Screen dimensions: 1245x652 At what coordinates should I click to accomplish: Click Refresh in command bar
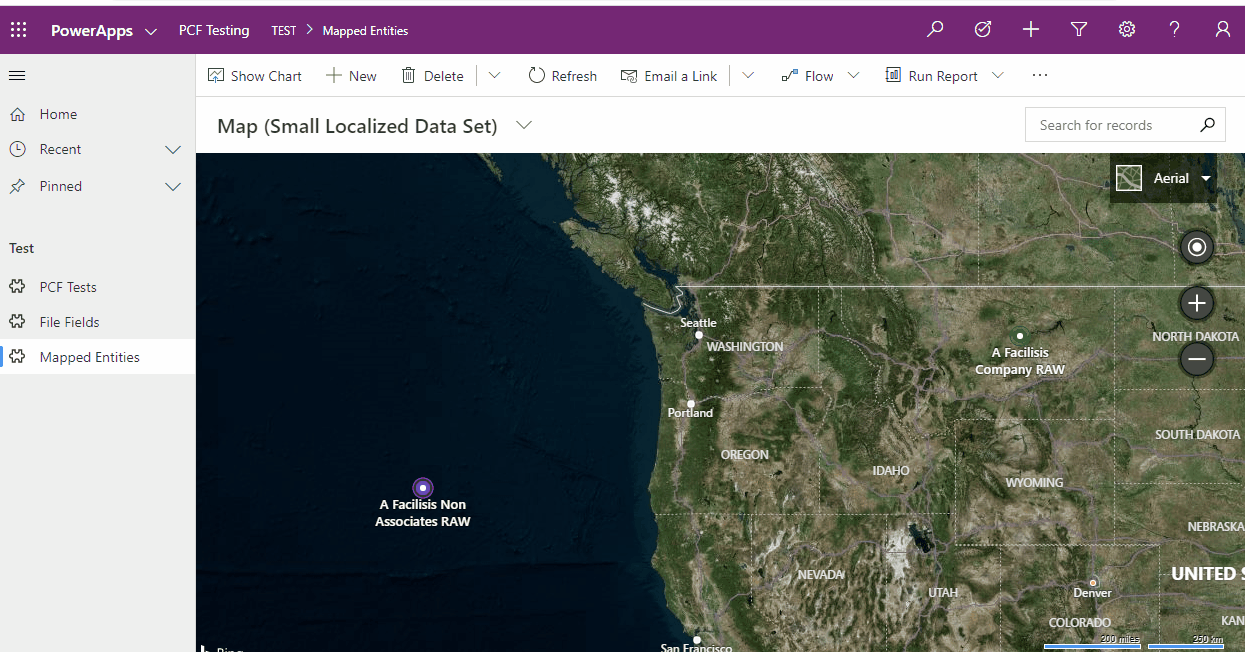[562, 76]
